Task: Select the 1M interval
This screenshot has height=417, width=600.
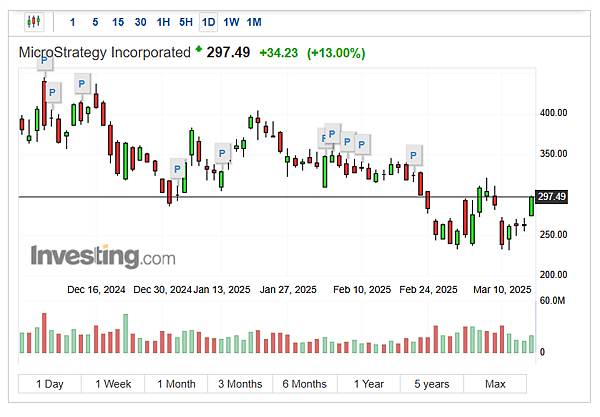Action: pos(254,22)
